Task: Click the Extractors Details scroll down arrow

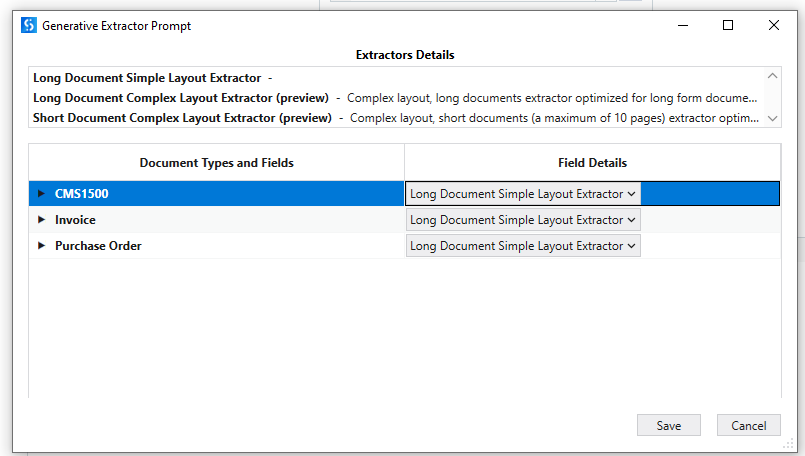Action: [x=772, y=119]
